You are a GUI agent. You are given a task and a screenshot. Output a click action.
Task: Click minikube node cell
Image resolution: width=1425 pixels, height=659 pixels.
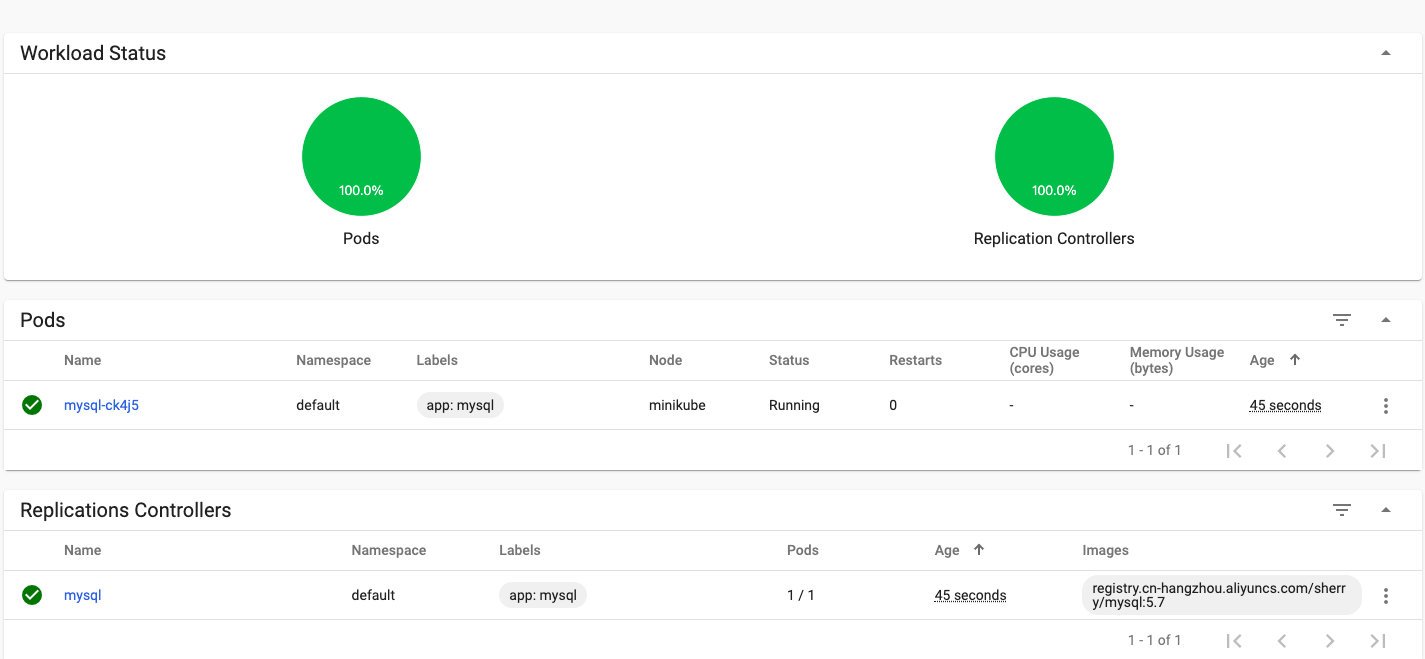[x=677, y=405]
